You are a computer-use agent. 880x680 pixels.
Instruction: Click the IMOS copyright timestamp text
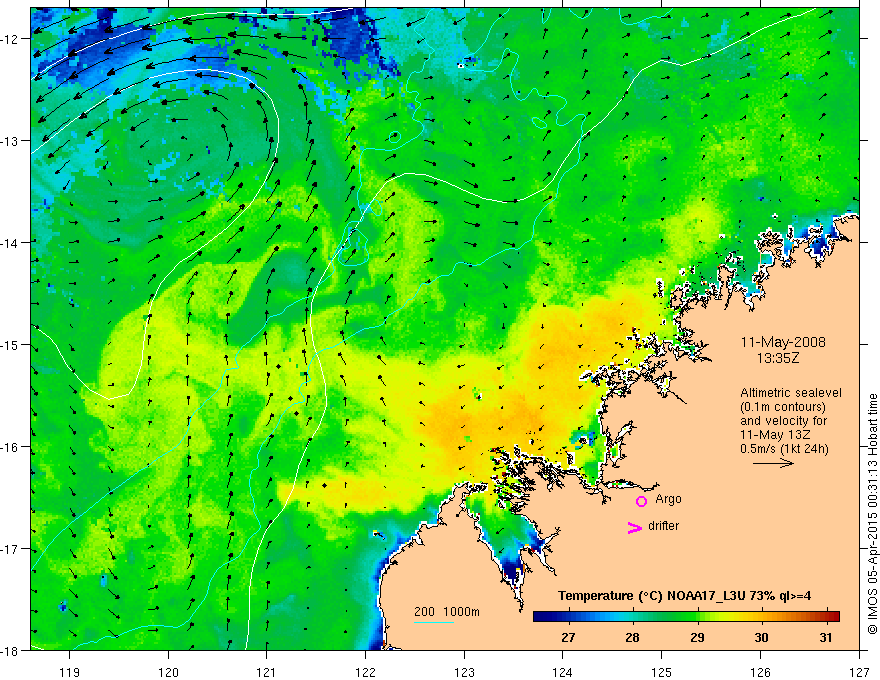click(x=872, y=514)
